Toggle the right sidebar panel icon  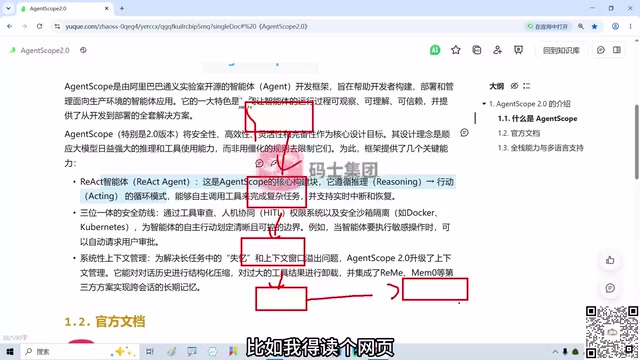(617, 50)
